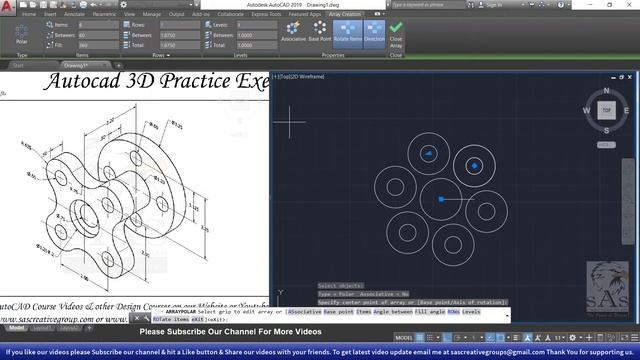Click the workspace switching gear status icon
The width and height of the screenshot is (640, 360).
[572, 338]
